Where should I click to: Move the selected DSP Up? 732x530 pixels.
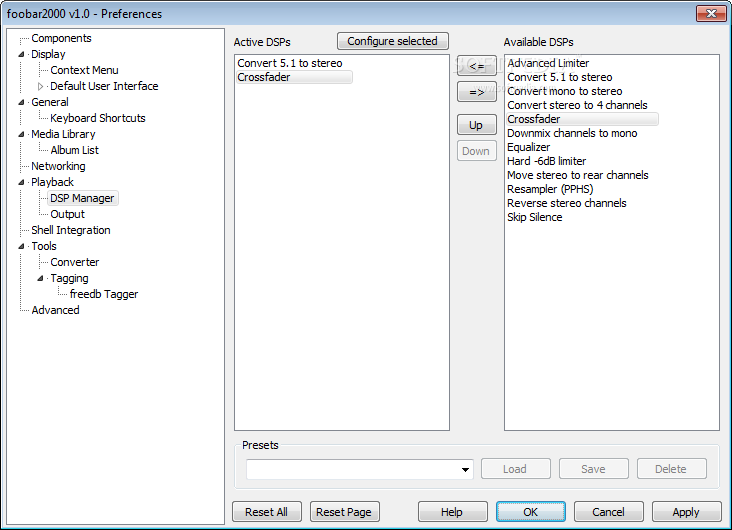477,125
